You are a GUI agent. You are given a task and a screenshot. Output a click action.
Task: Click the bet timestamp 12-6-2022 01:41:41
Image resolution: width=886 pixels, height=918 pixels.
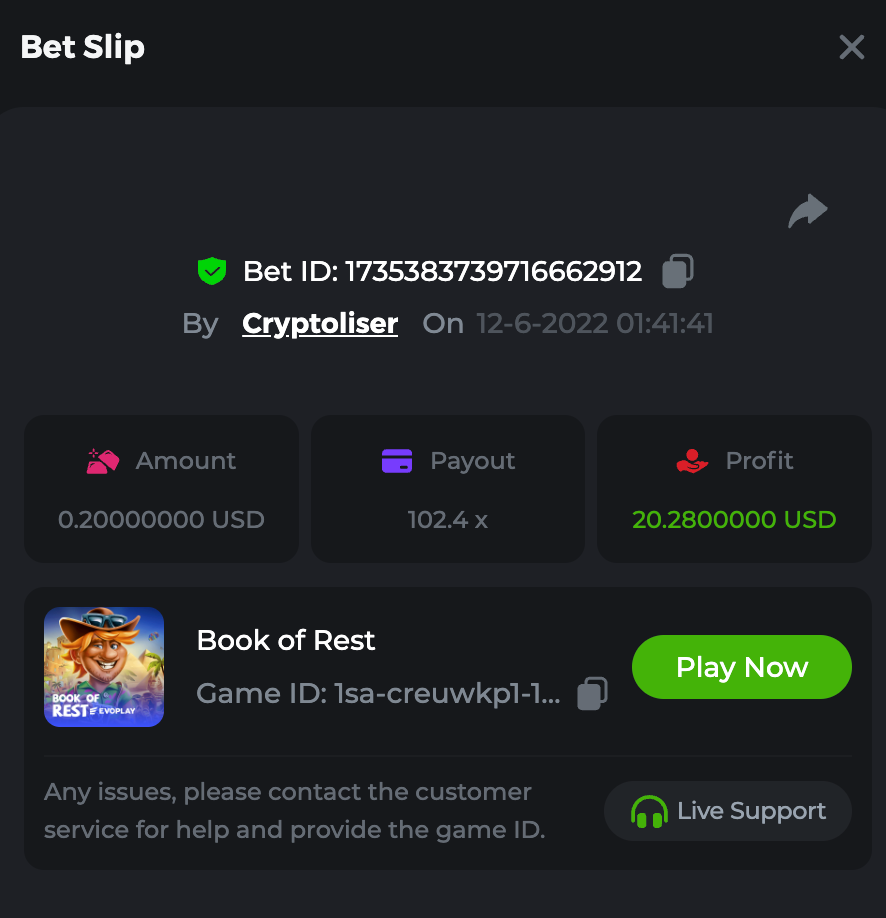coord(594,324)
